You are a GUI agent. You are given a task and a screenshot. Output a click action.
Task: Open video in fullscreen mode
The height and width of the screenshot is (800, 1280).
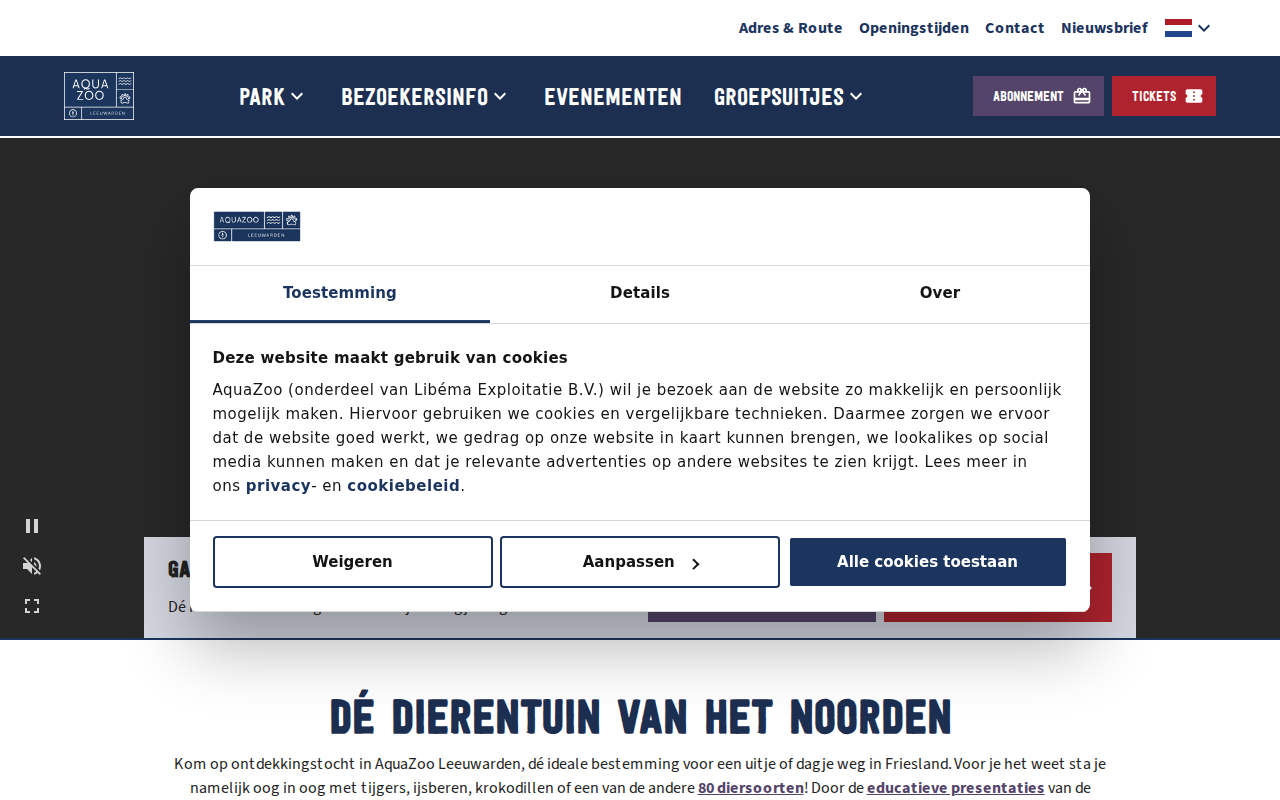coord(32,606)
